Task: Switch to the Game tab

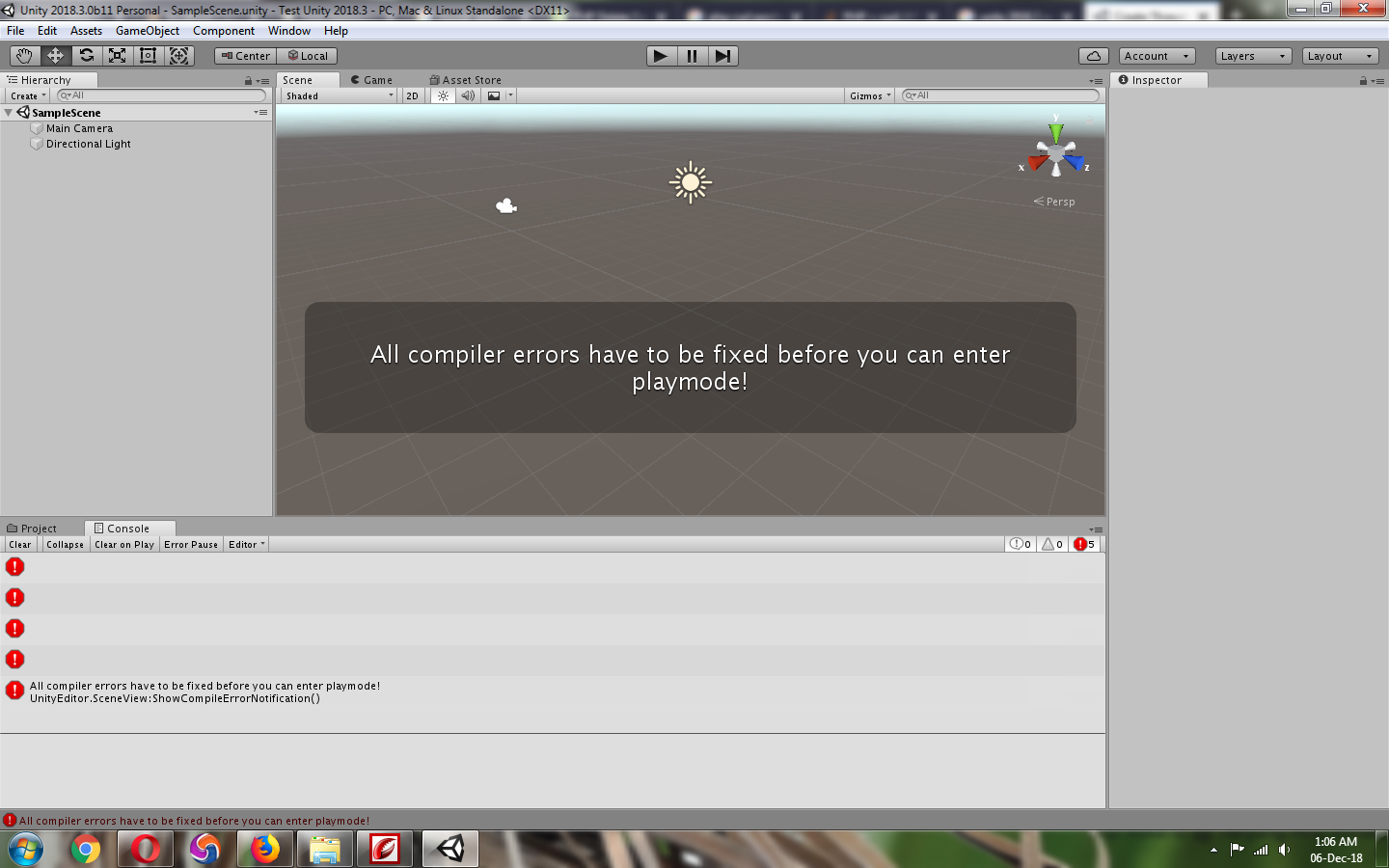Action: tap(376, 79)
